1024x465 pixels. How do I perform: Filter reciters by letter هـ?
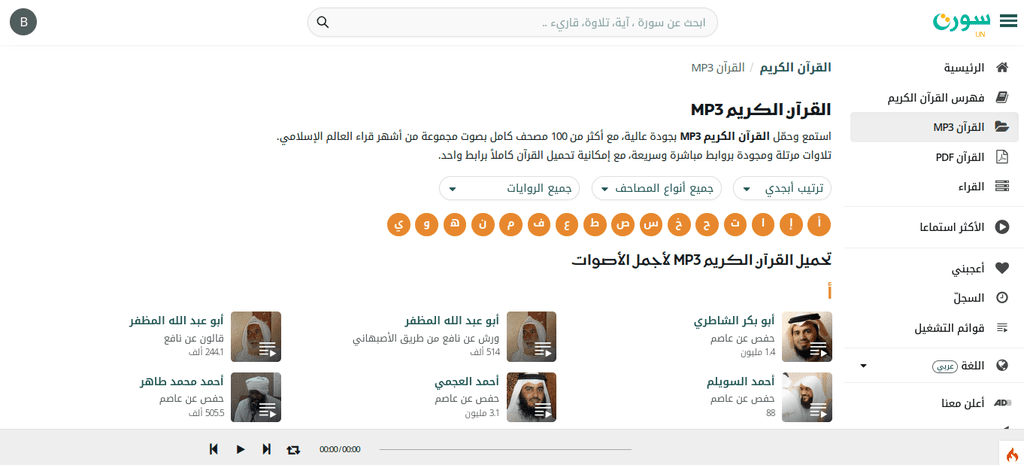tap(455, 225)
